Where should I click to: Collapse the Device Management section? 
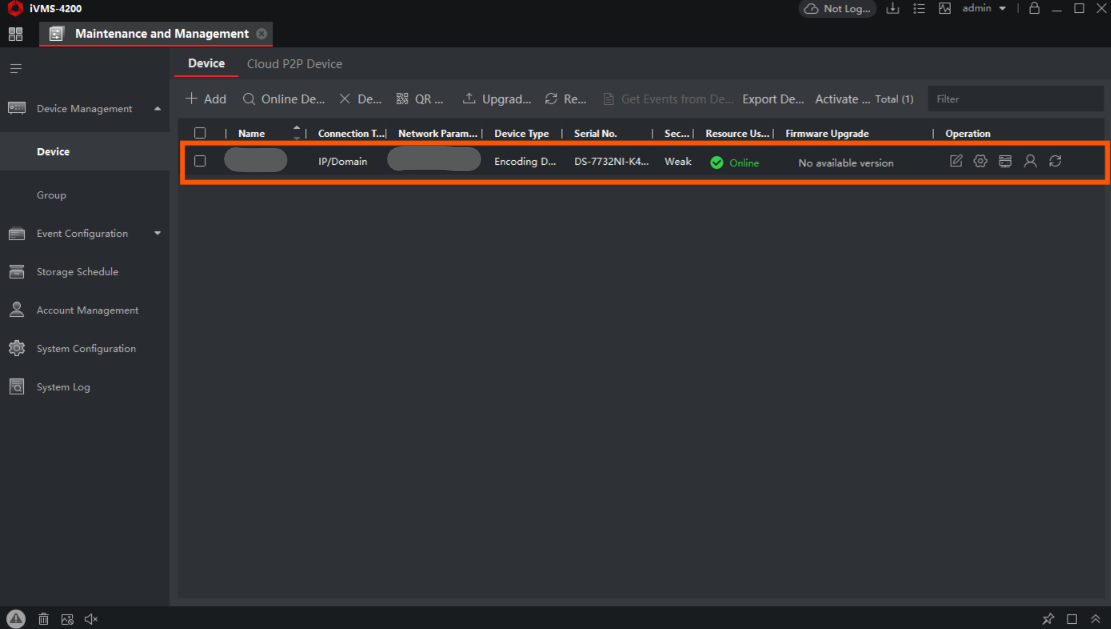pyautogui.click(x=157, y=109)
